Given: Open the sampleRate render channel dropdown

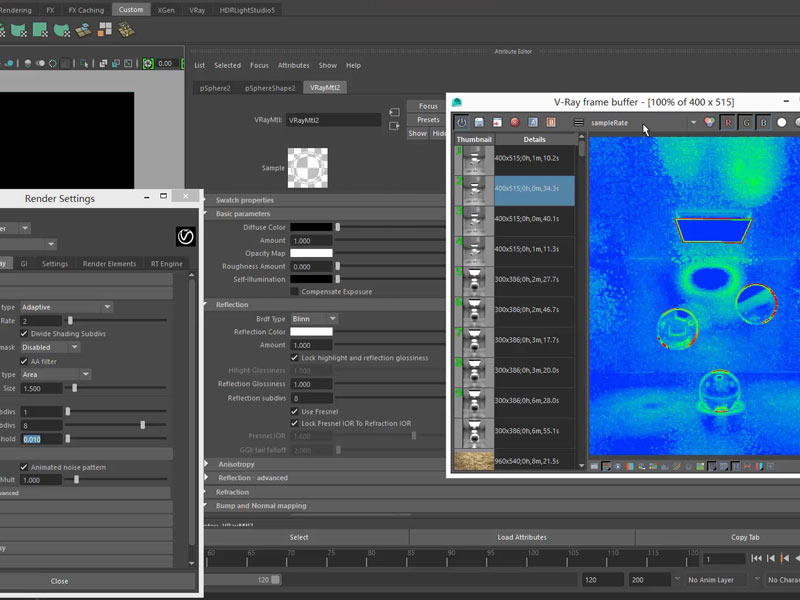Looking at the screenshot, I should pos(693,122).
